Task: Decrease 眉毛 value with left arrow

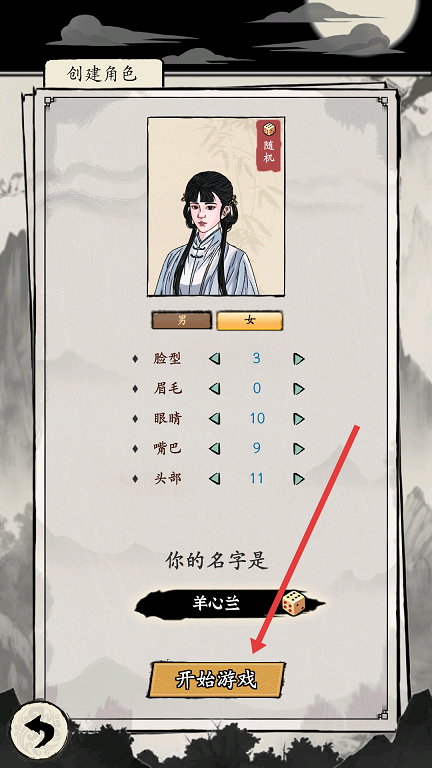Action: (214, 389)
